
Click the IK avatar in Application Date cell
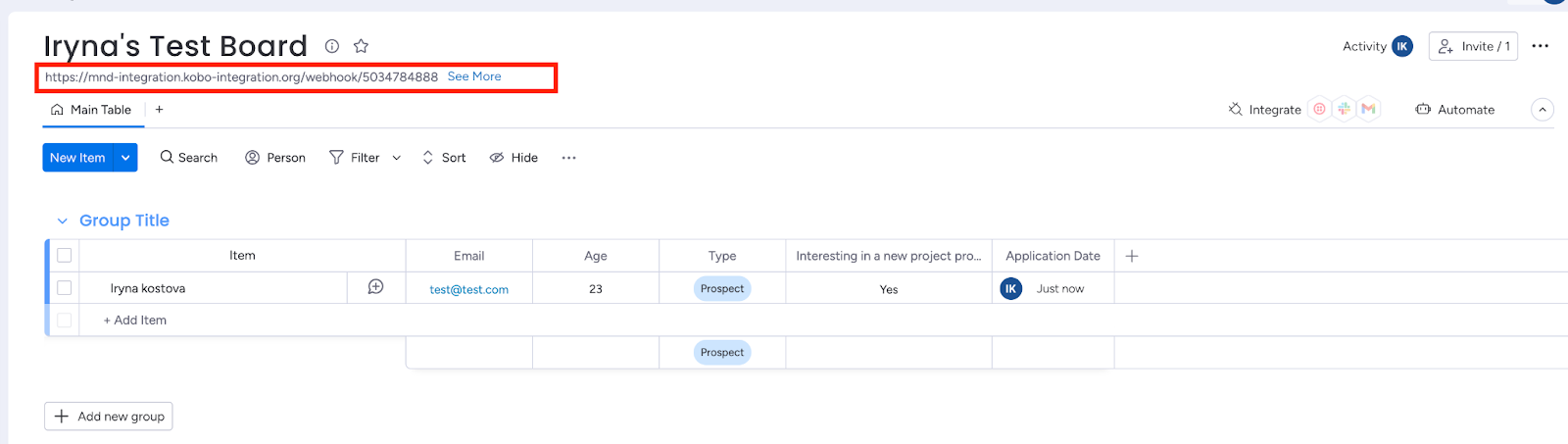click(1010, 288)
